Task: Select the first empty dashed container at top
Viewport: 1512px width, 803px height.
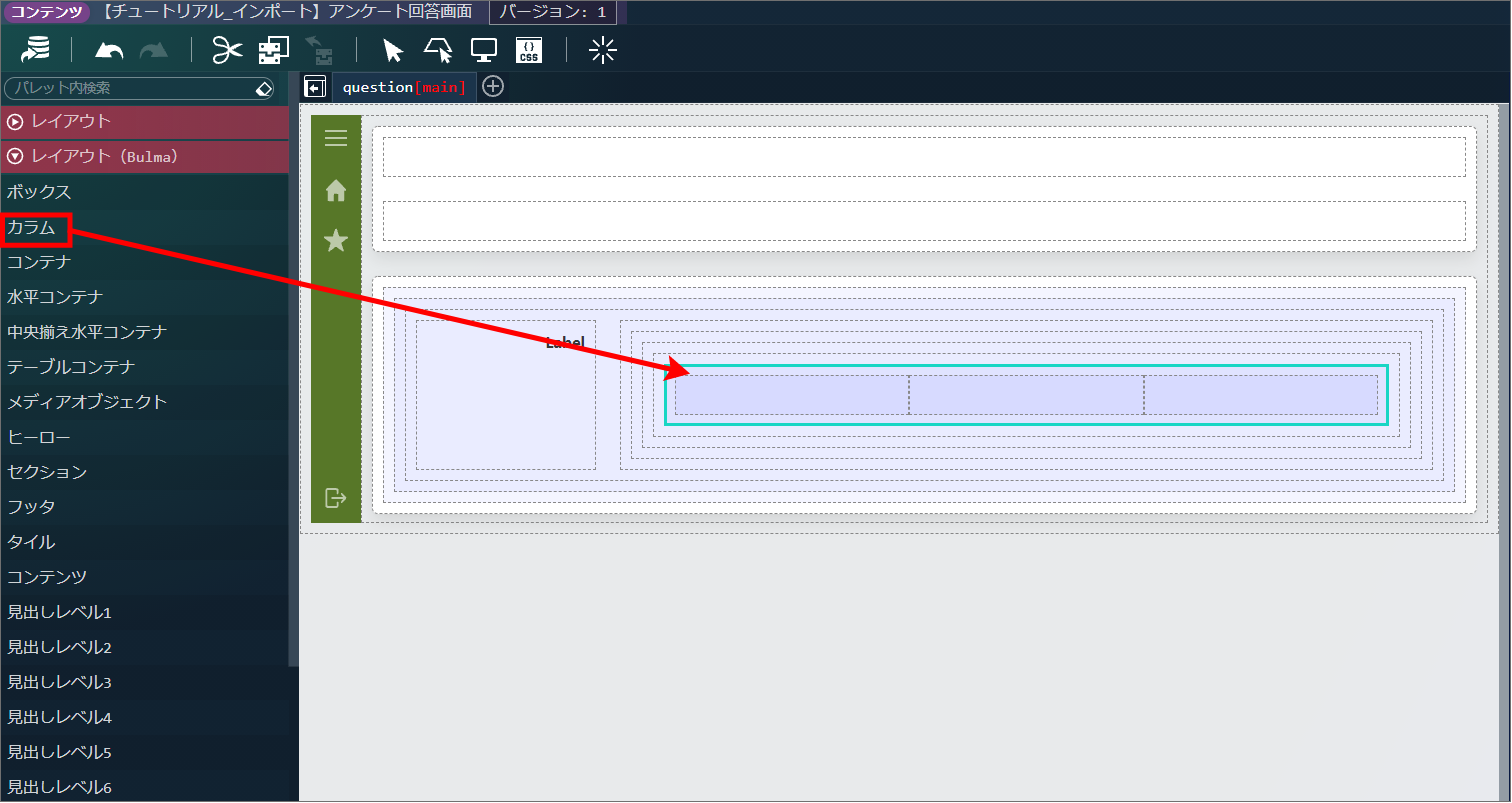Action: click(924, 157)
